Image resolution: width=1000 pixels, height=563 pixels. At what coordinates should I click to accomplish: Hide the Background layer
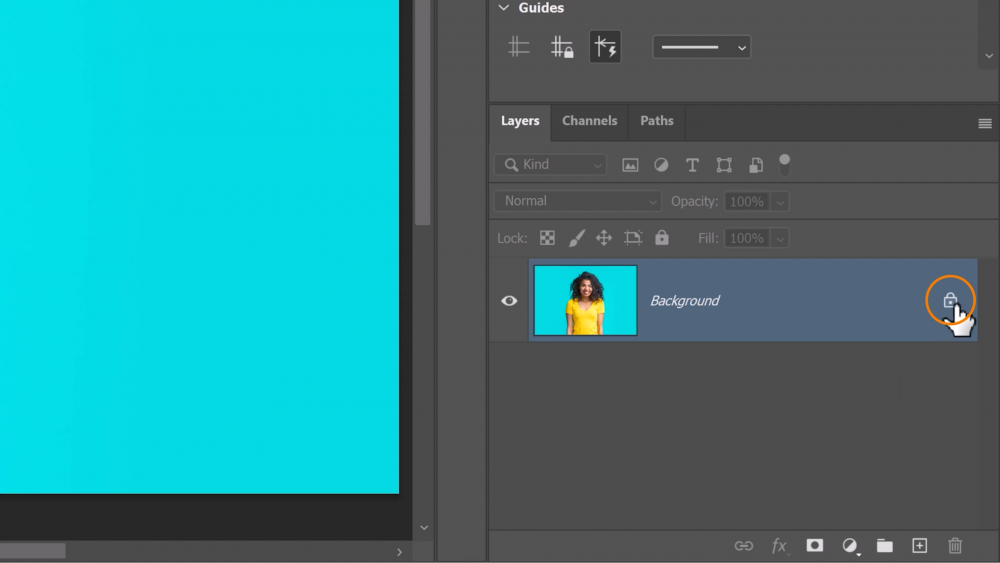(x=509, y=301)
